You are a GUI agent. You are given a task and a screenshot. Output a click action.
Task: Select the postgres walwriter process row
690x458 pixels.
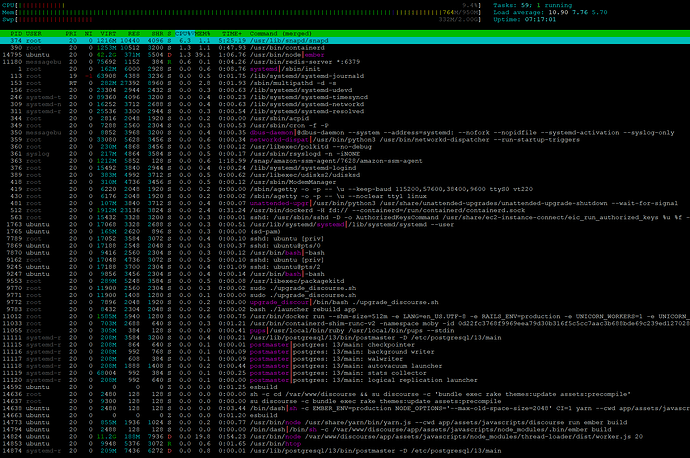click(345, 359)
